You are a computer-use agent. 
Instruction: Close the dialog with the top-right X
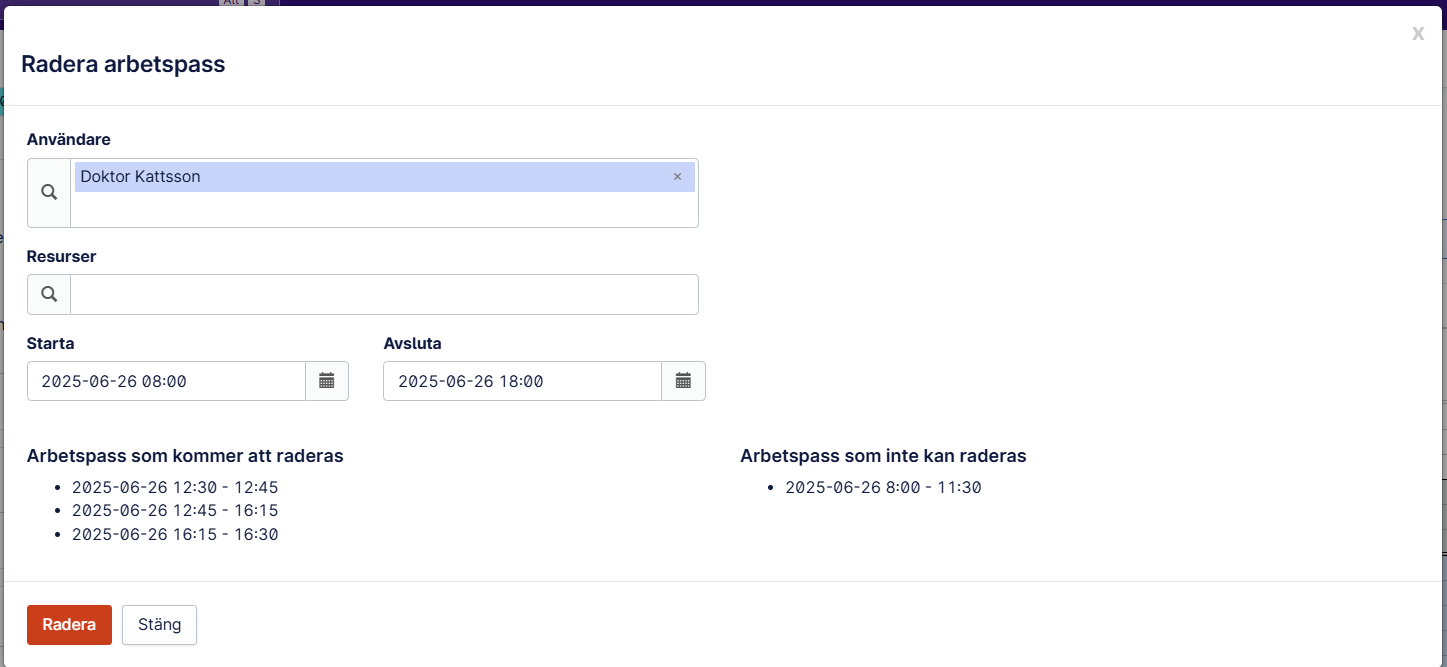click(x=1418, y=33)
